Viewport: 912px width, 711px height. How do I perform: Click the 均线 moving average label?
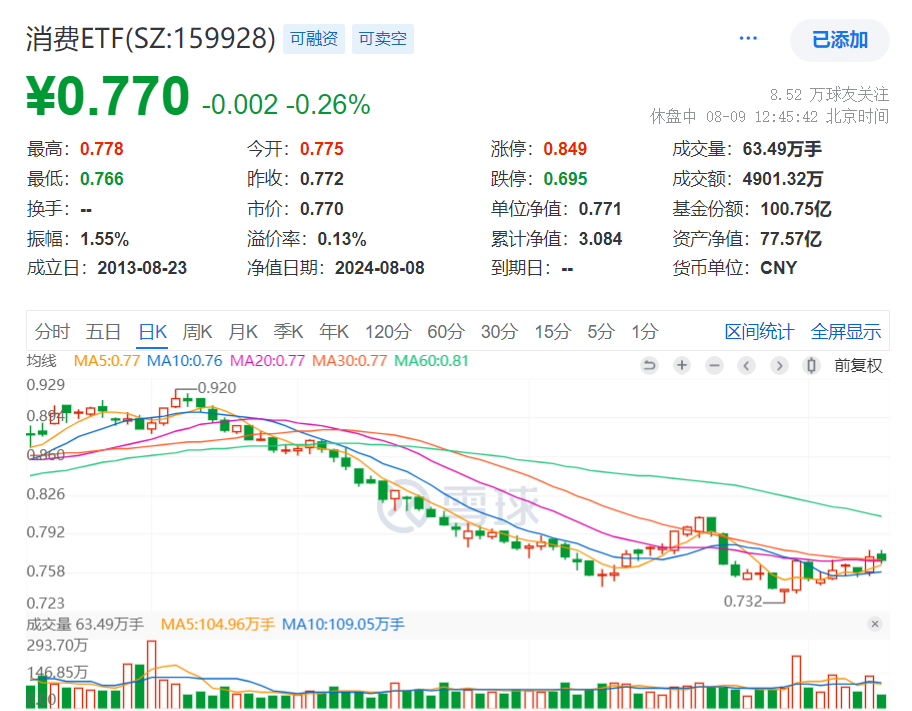click(x=42, y=361)
